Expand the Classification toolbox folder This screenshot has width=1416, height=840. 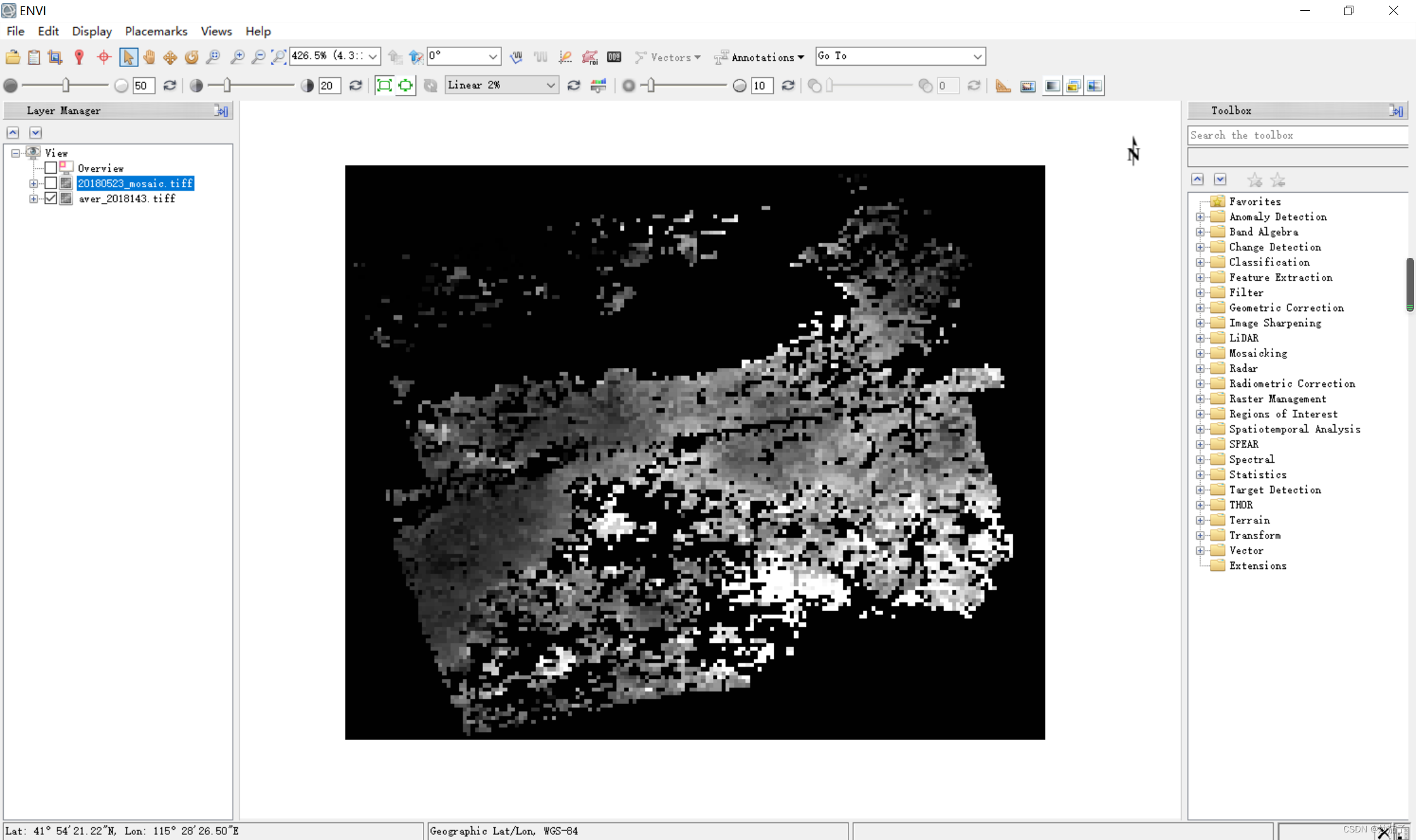(1200, 262)
